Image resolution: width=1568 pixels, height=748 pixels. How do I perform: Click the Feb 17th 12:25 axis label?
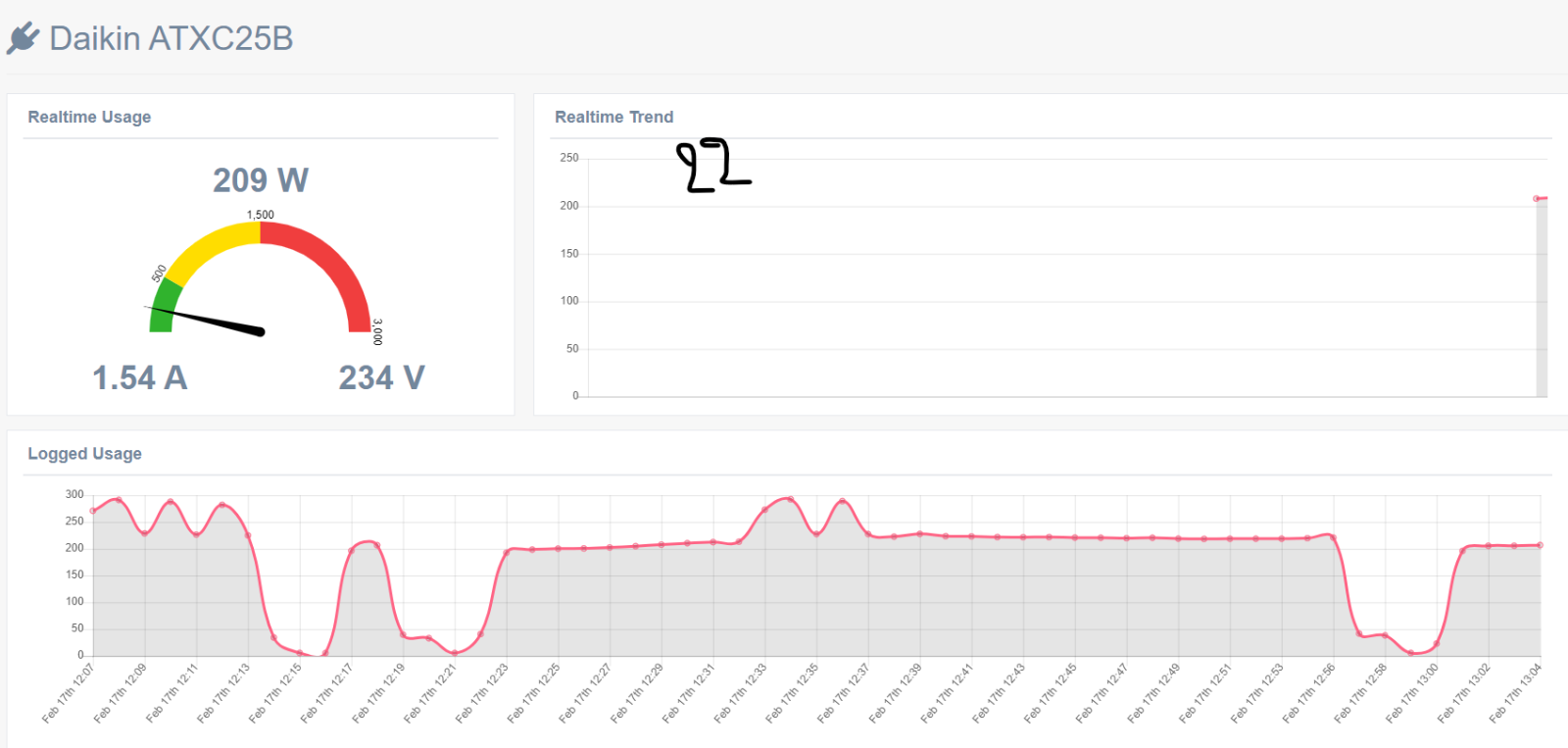coord(534,694)
